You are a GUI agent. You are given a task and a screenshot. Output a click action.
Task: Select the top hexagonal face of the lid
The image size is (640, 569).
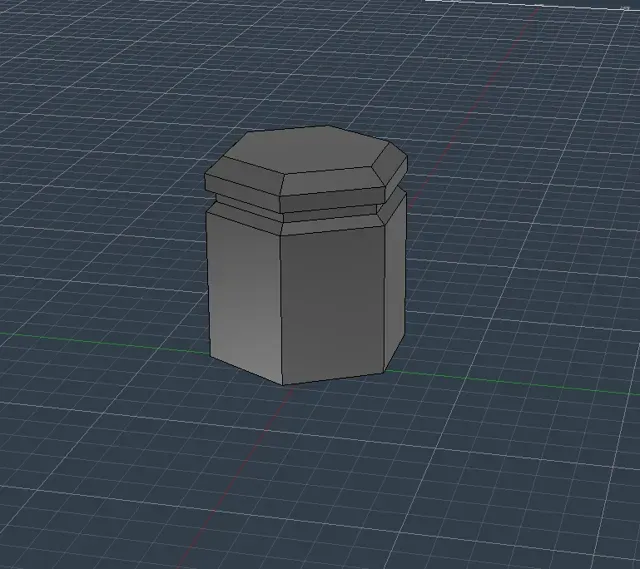(x=312, y=149)
